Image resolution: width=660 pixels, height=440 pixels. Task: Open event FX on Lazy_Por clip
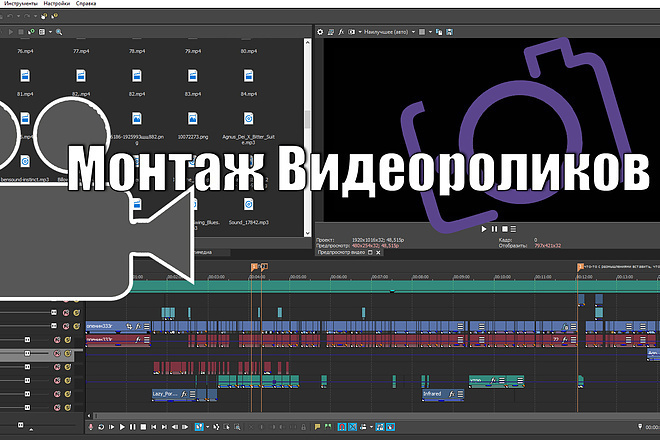click(184, 394)
